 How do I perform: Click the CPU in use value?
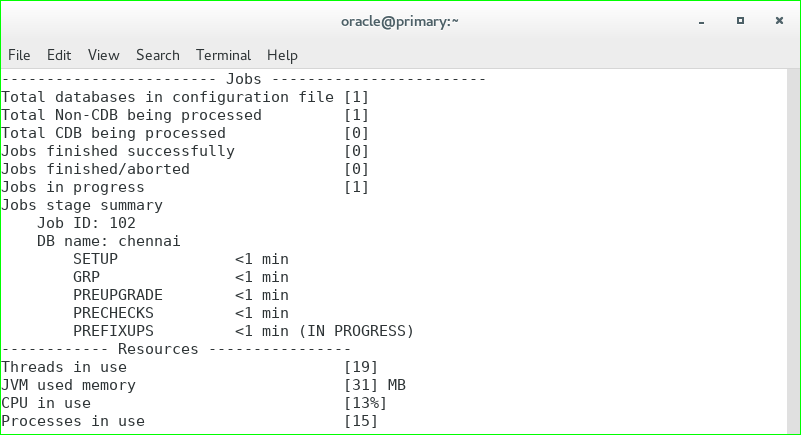365,403
